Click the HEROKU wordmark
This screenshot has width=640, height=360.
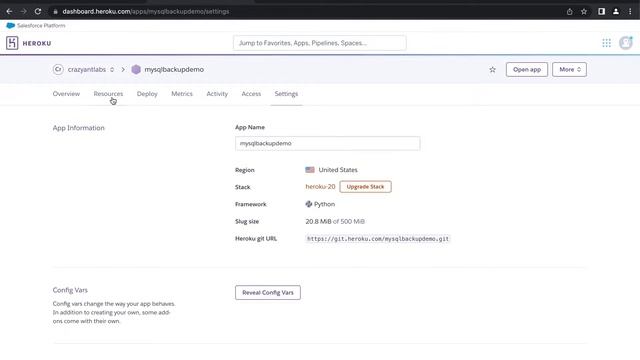pyautogui.click(x=37, y=43)
